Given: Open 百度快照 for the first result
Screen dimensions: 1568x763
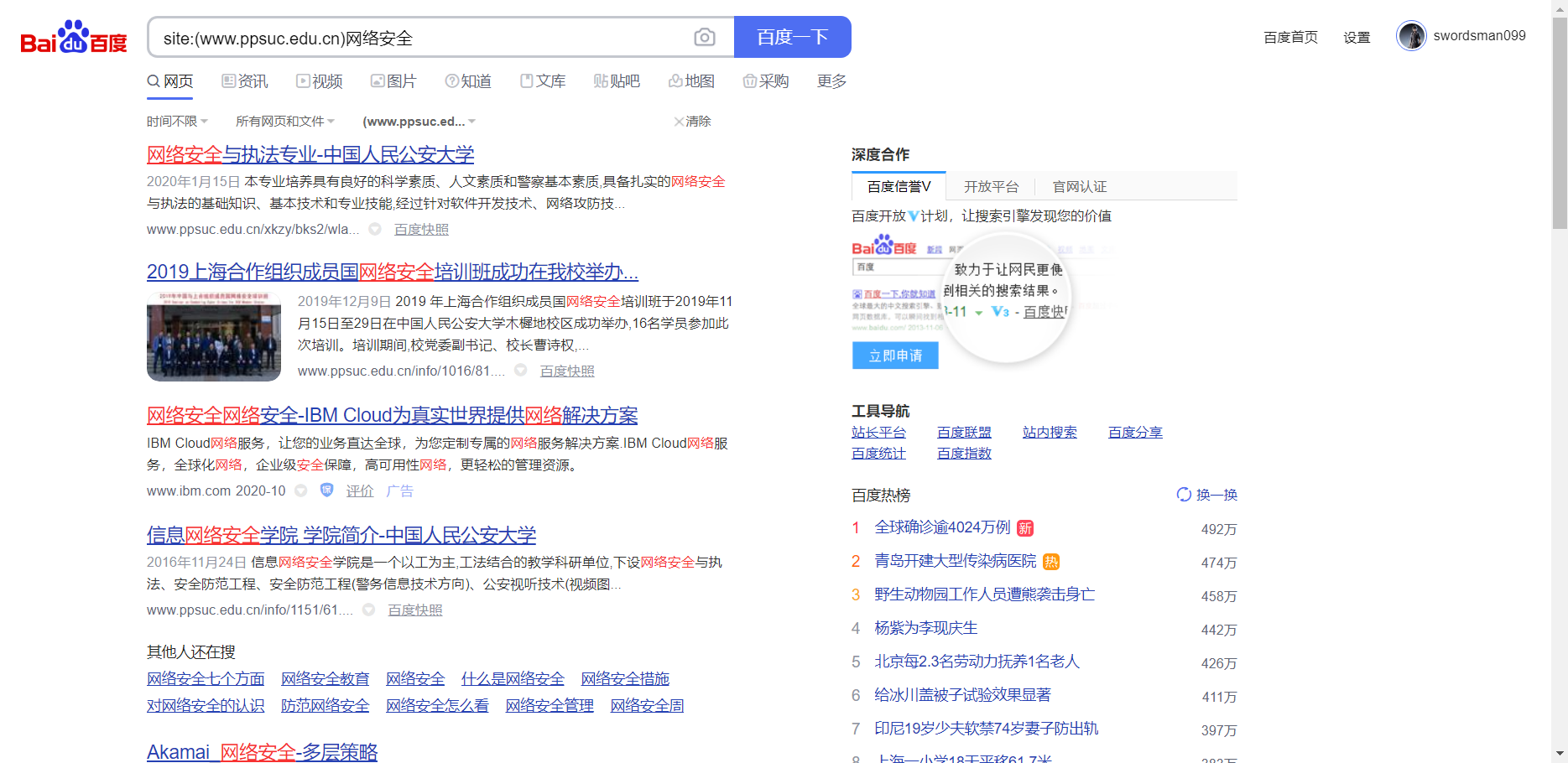Looking at the screenshot, I should pyautogui.click(x=421, y=230).
